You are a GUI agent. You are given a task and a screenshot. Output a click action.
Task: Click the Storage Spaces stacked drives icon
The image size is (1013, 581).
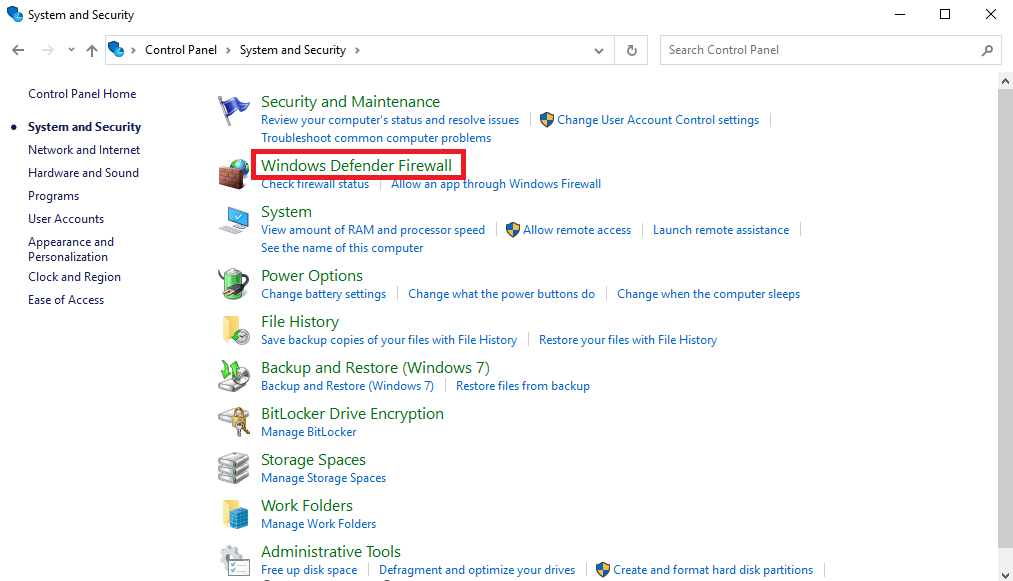(233, 468)
